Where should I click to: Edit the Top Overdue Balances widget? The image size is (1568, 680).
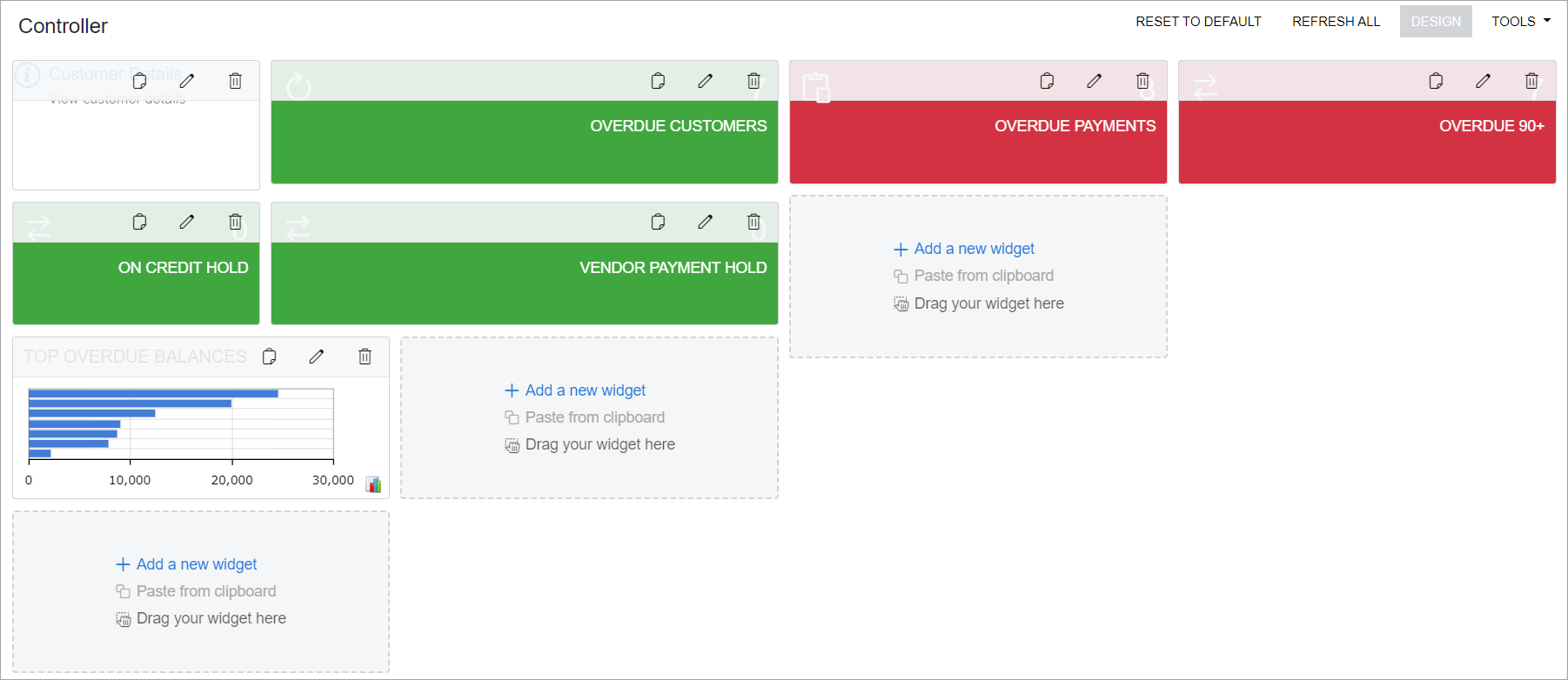(317, 357)
